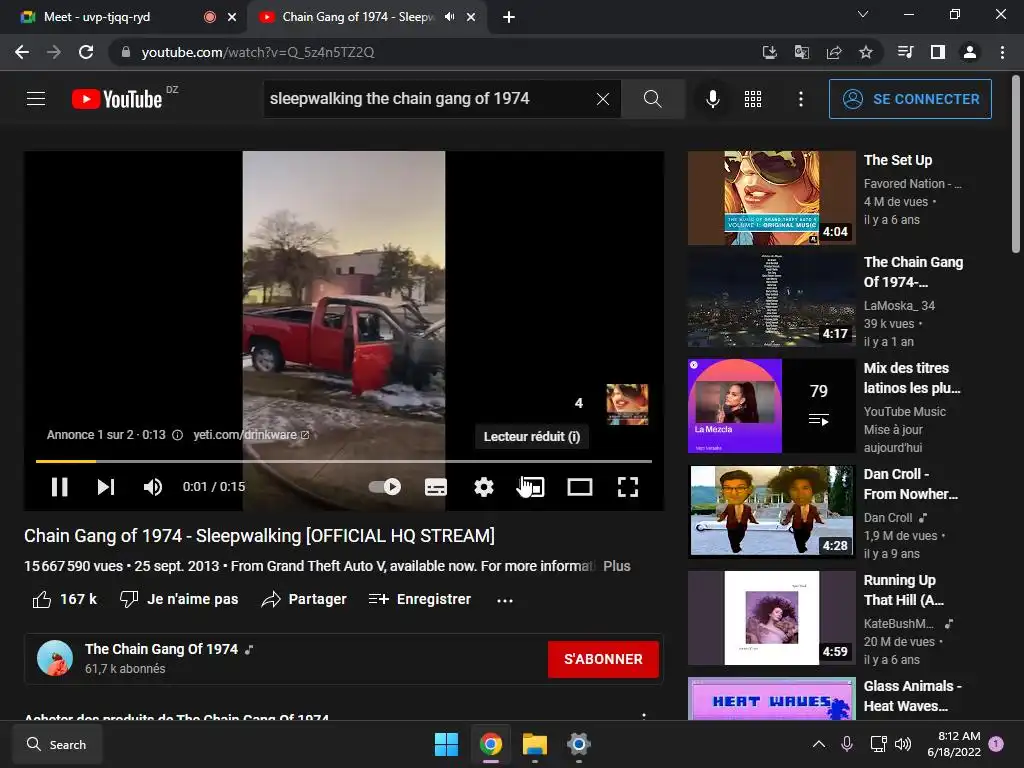Clear the search box text
The height and width of the screenshot is (768, 1024).
(603, 99)
